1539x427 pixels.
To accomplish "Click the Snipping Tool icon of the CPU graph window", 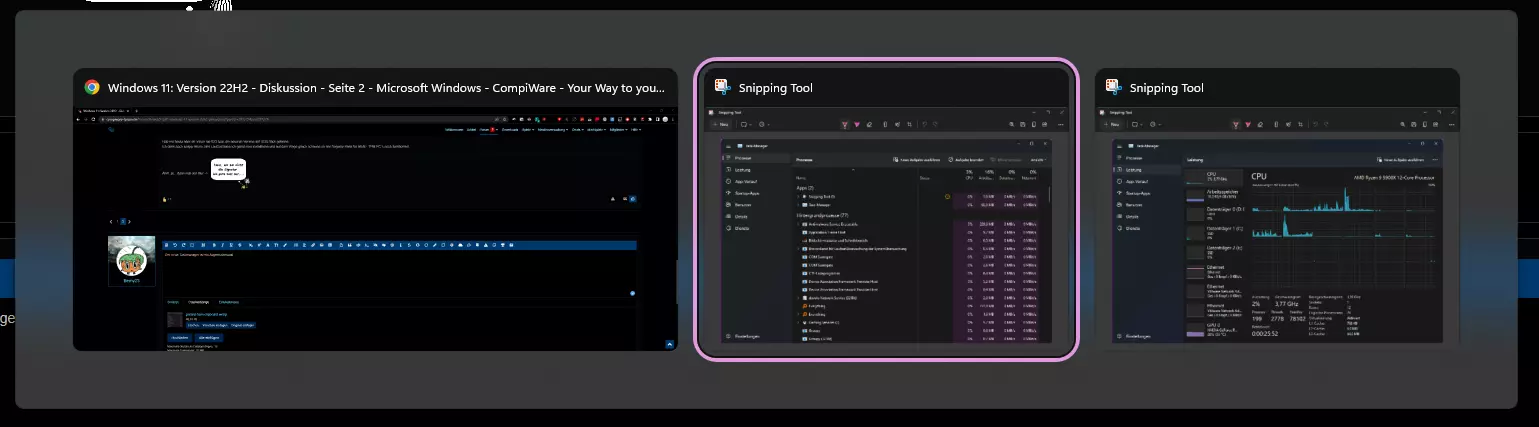I will 1113,87.
